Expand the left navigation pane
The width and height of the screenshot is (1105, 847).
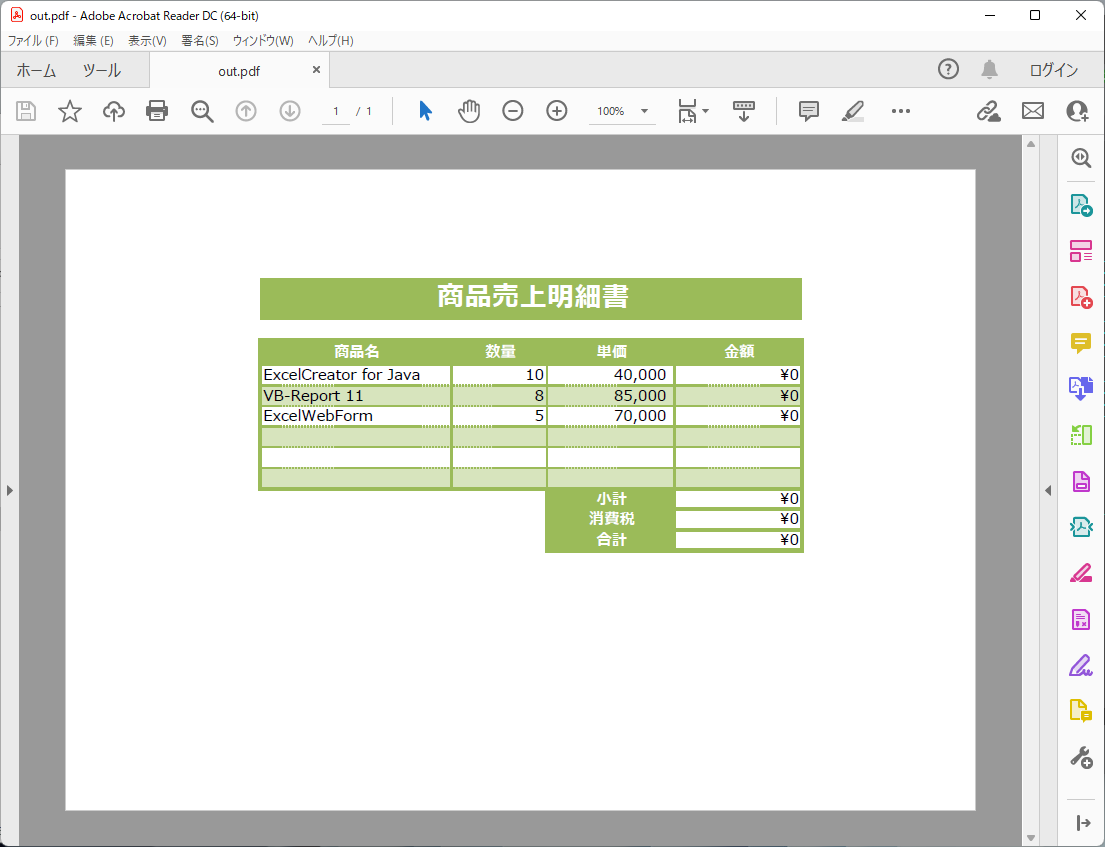click(10, 490)
